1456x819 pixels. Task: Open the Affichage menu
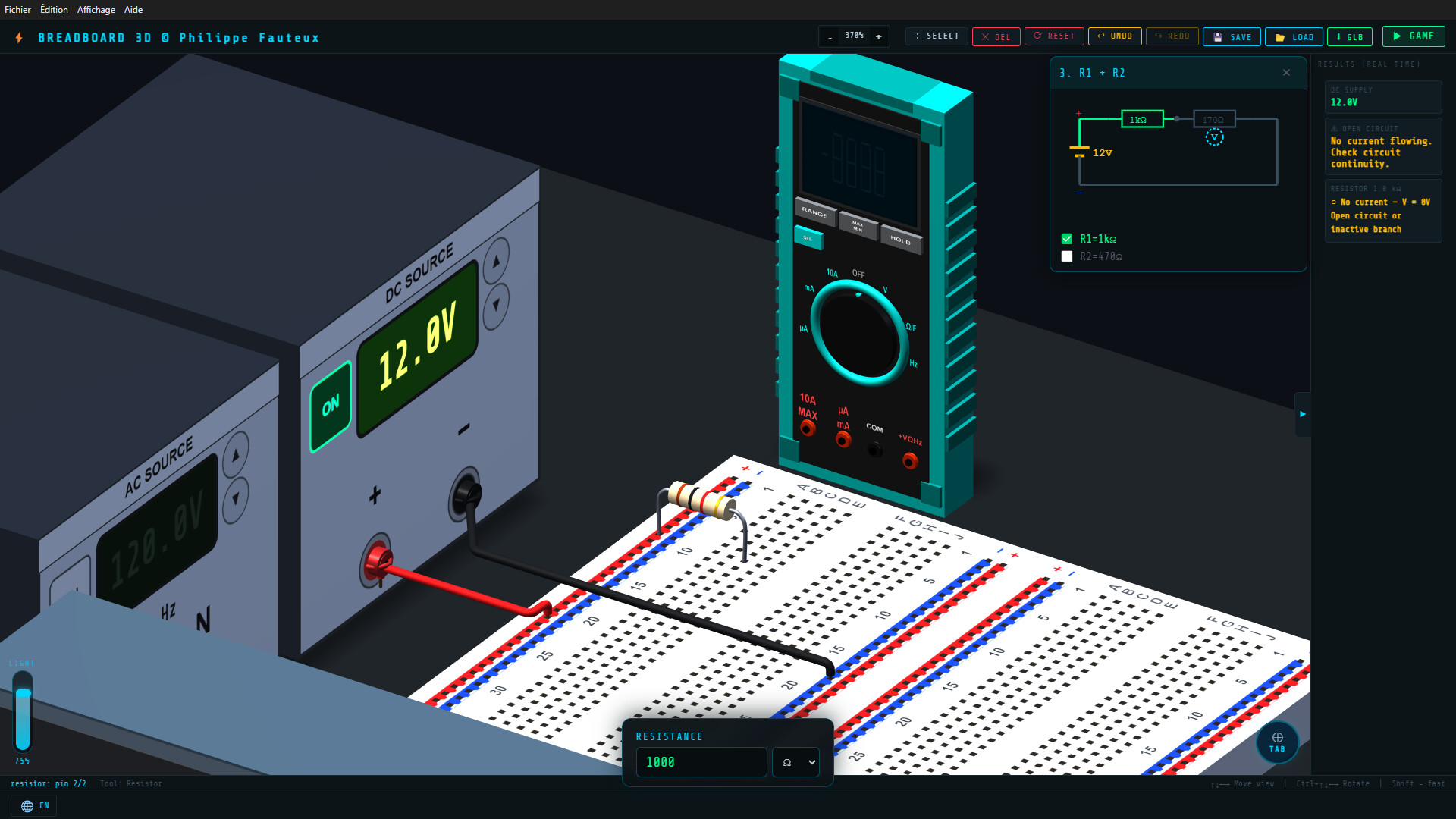(96, 10)
